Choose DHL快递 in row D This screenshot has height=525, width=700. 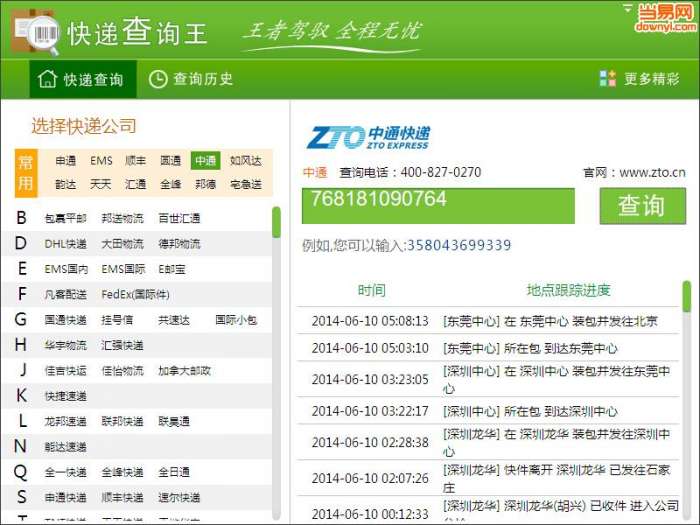66,244
